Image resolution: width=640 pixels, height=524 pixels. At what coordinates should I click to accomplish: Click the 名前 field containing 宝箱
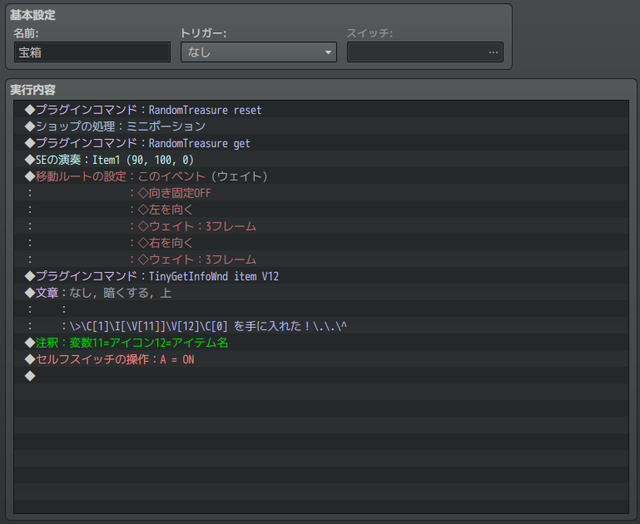coord(92,52)
